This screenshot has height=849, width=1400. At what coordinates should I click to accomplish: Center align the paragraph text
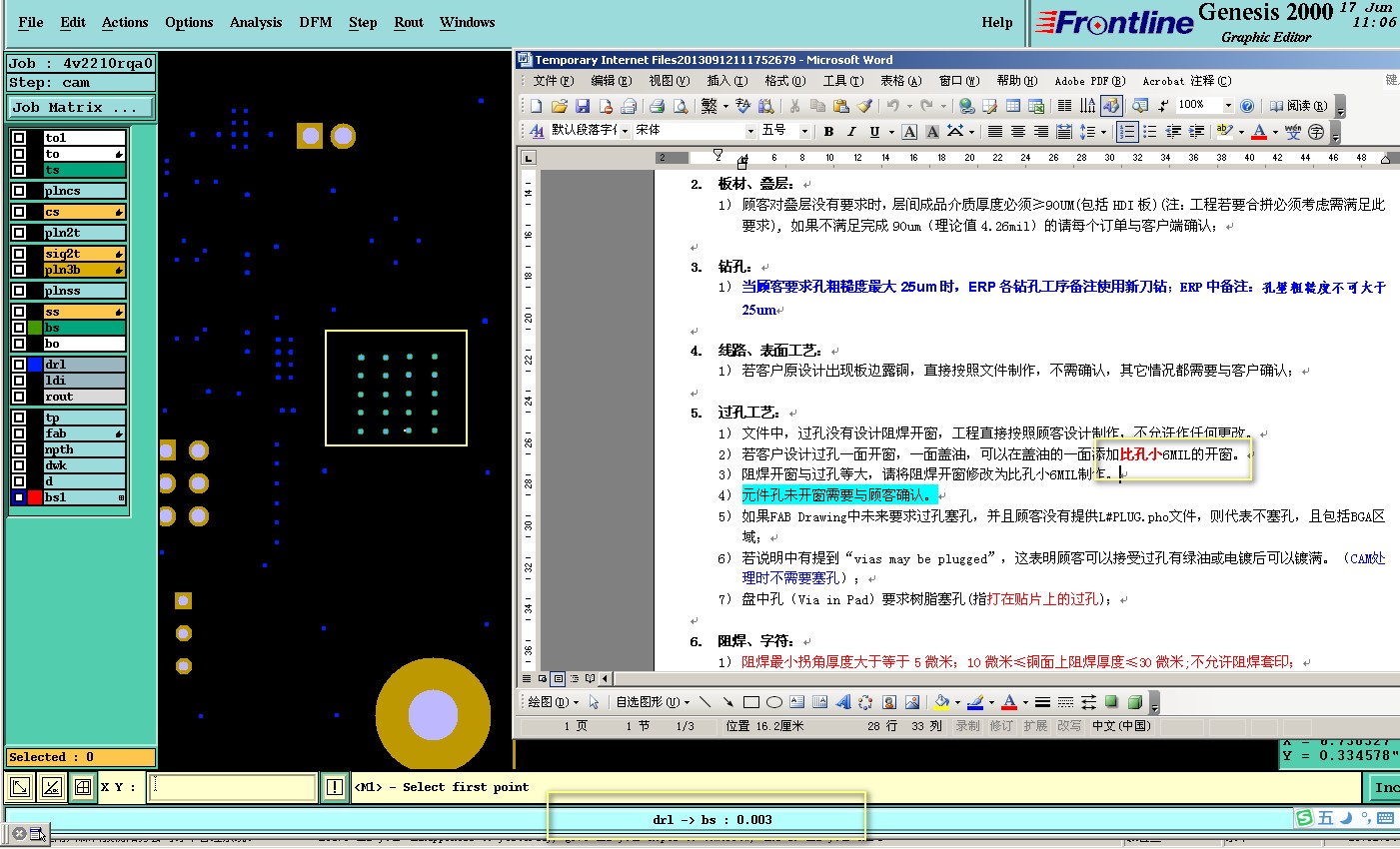click(1017, 131)
